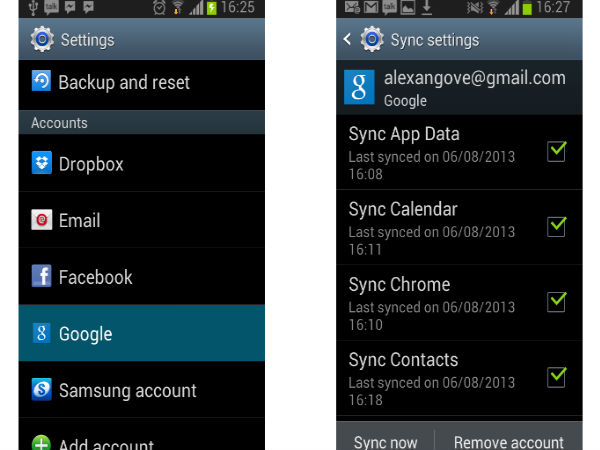Tap the Email account icon
The image size is (600, 450).
(x=41, y=220)
